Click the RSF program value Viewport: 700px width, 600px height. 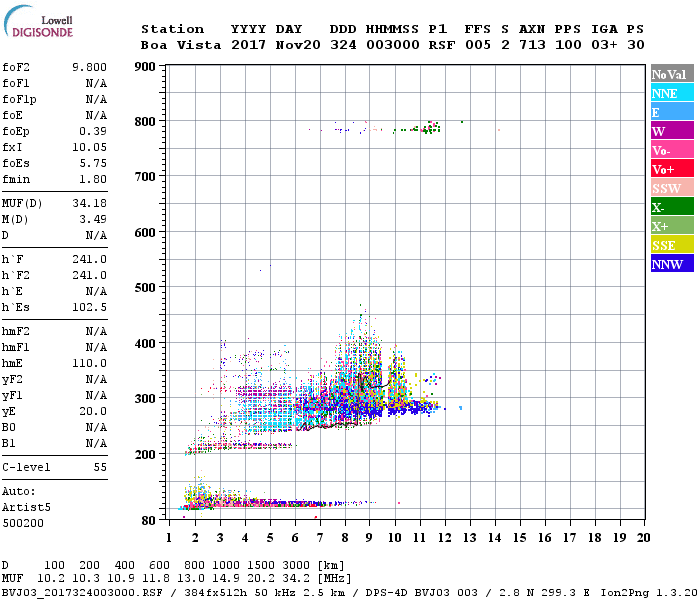click(442, 45)
